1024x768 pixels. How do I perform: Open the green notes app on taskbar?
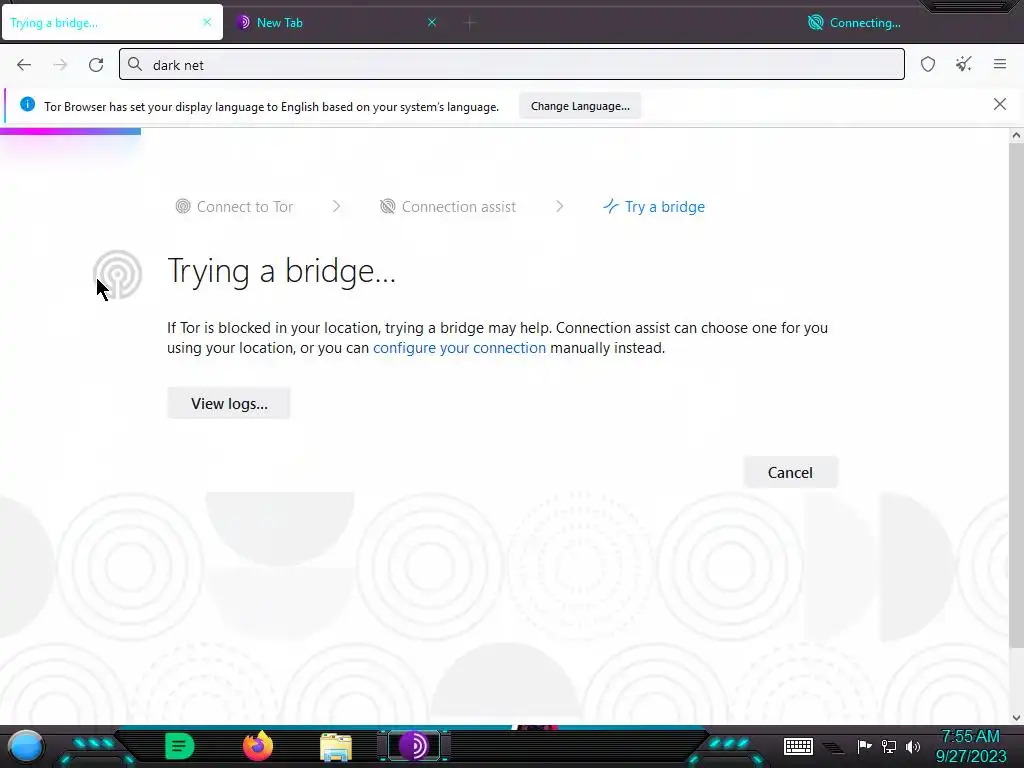180,746
